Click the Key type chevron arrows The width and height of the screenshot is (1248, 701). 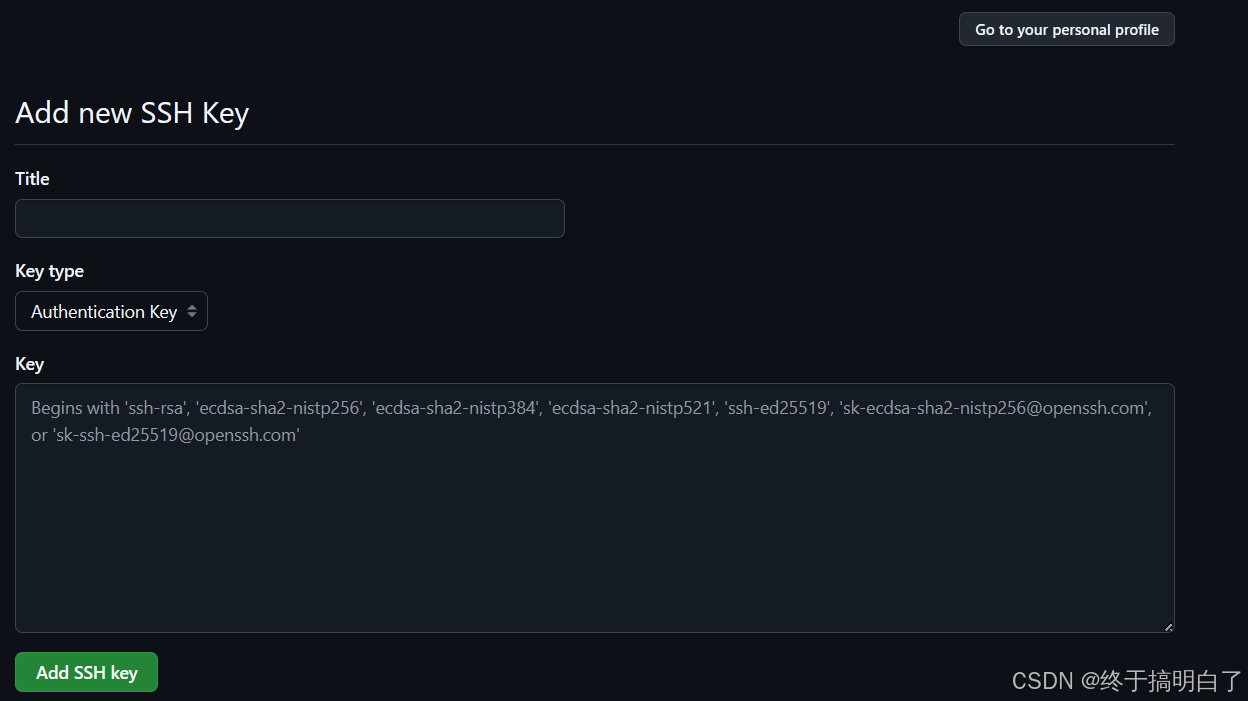193,311
